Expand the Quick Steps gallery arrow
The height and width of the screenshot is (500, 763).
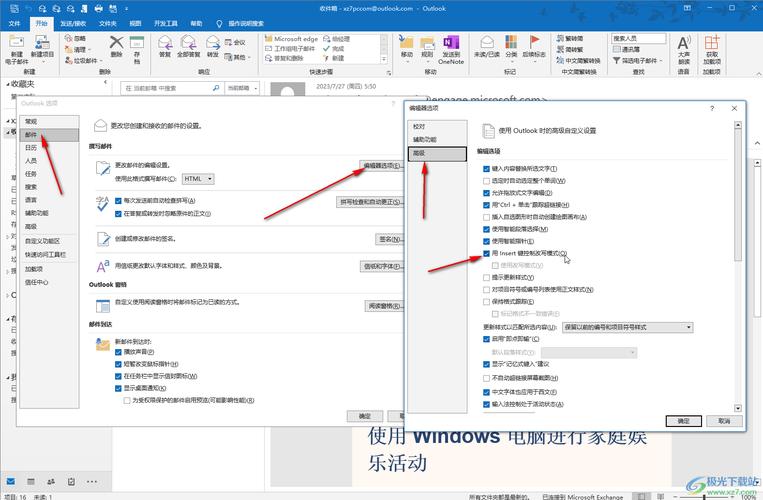(384, 59)
